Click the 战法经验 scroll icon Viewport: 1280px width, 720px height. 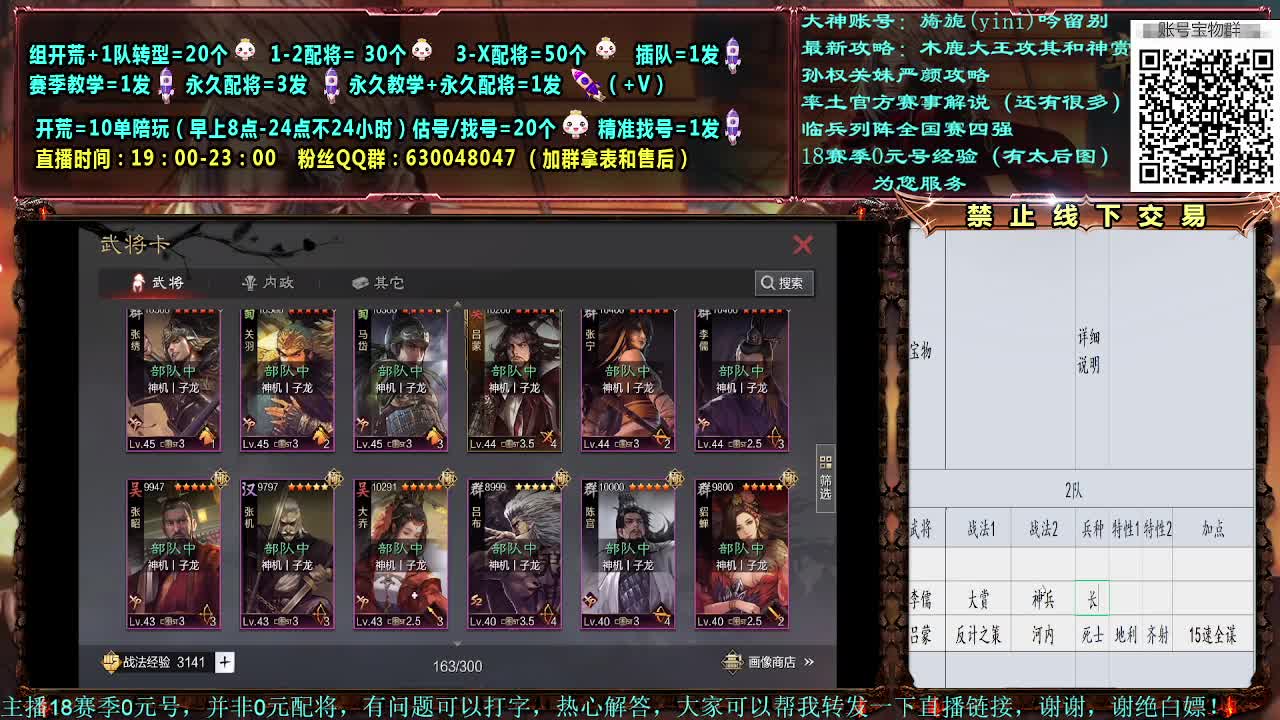[x=110, y=662]
